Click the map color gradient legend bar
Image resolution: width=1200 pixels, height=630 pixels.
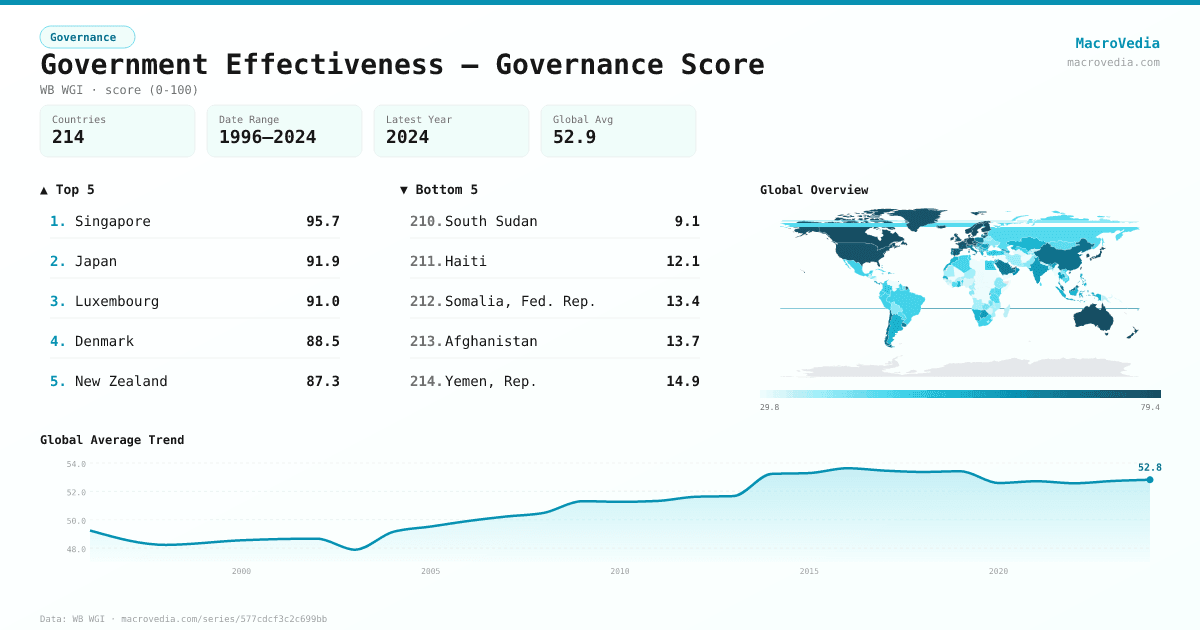[960, 394]
